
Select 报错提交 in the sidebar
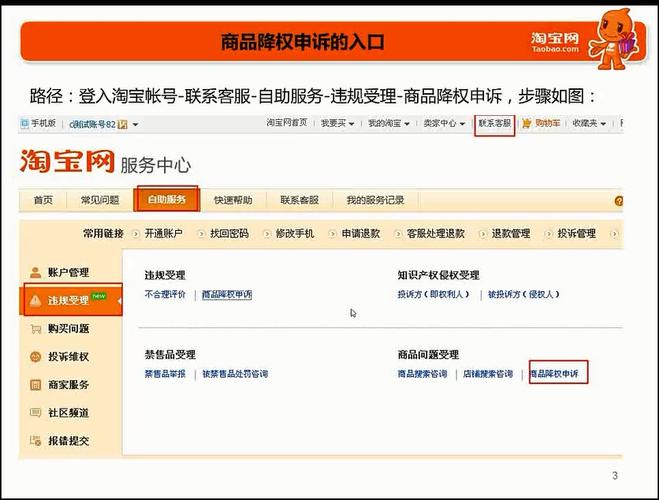pos(71,441)
